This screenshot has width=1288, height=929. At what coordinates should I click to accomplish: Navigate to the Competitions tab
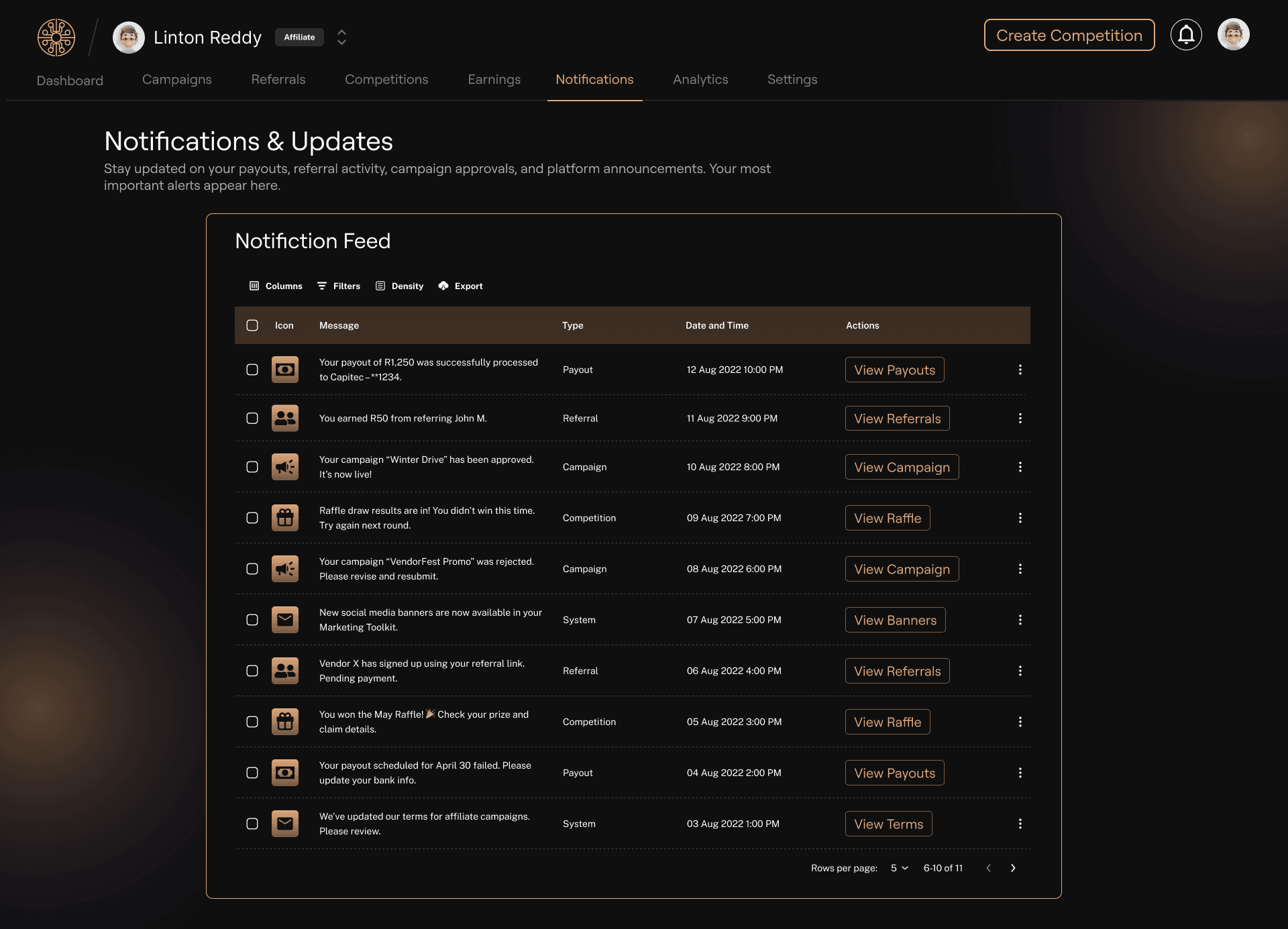(x=386, y=79)
